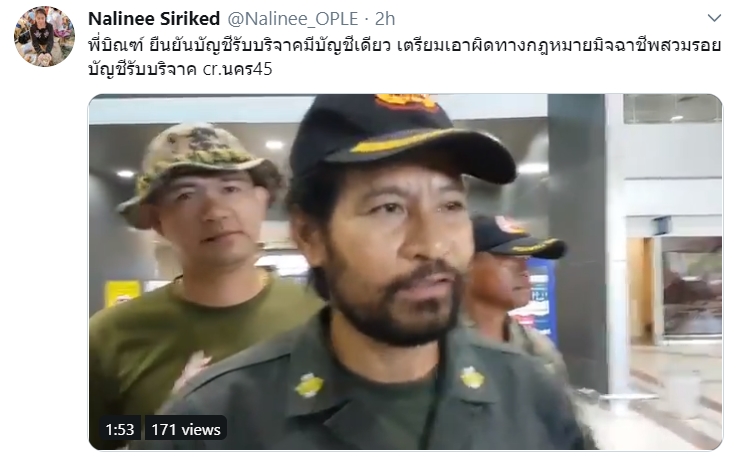The height and width of the screenshot is (457, 741).
Task: Click the 171 views counter
Action: (x=186, y=429)
